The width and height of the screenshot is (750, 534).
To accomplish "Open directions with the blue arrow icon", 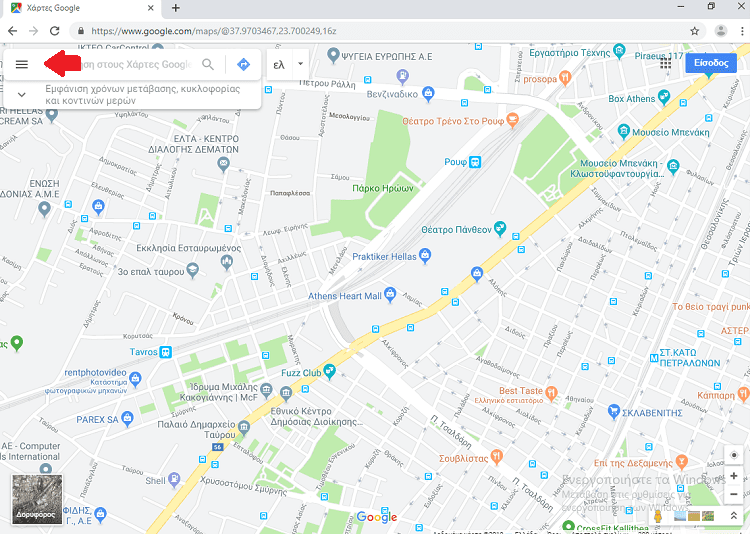I will point(243,64).
